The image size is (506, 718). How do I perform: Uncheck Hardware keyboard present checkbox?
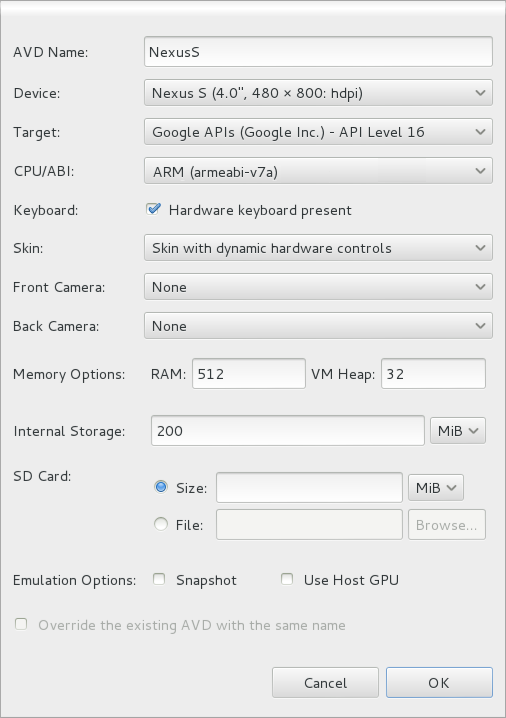click(x=153, y=209)
